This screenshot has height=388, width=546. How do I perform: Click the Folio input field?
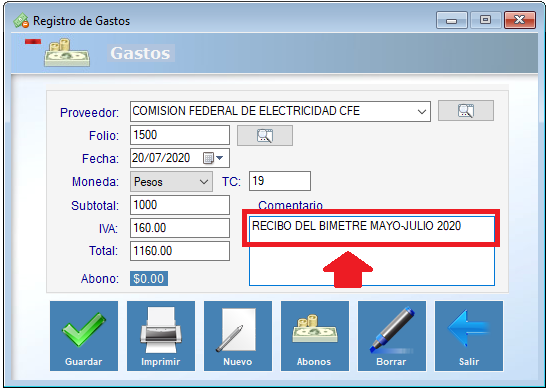pyautogui.click(x=180, y=135)
